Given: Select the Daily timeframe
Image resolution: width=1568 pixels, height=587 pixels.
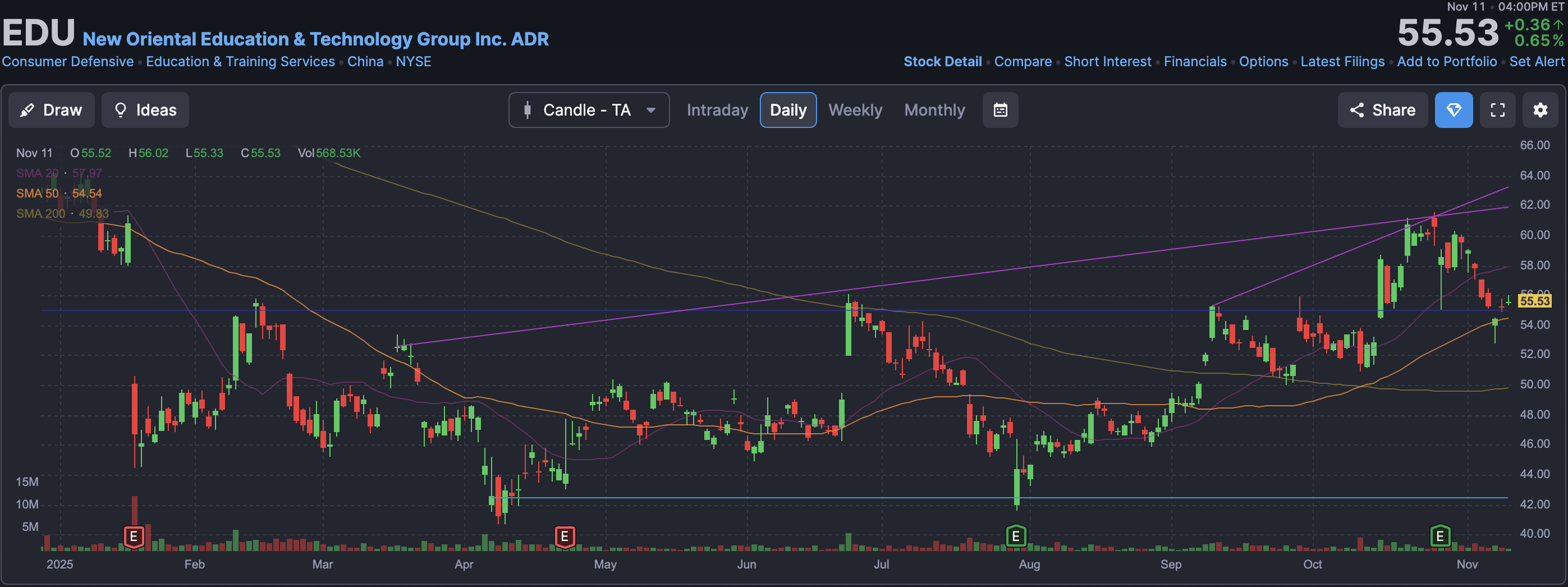Looking at the screenshot, I should click(788, 109).
